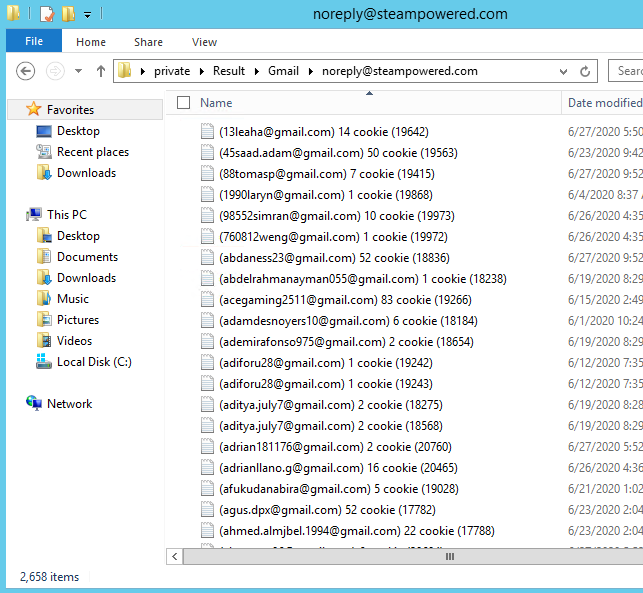Switch to the Share ribbon tab
The image size is (643, 593).
[148, 42]
